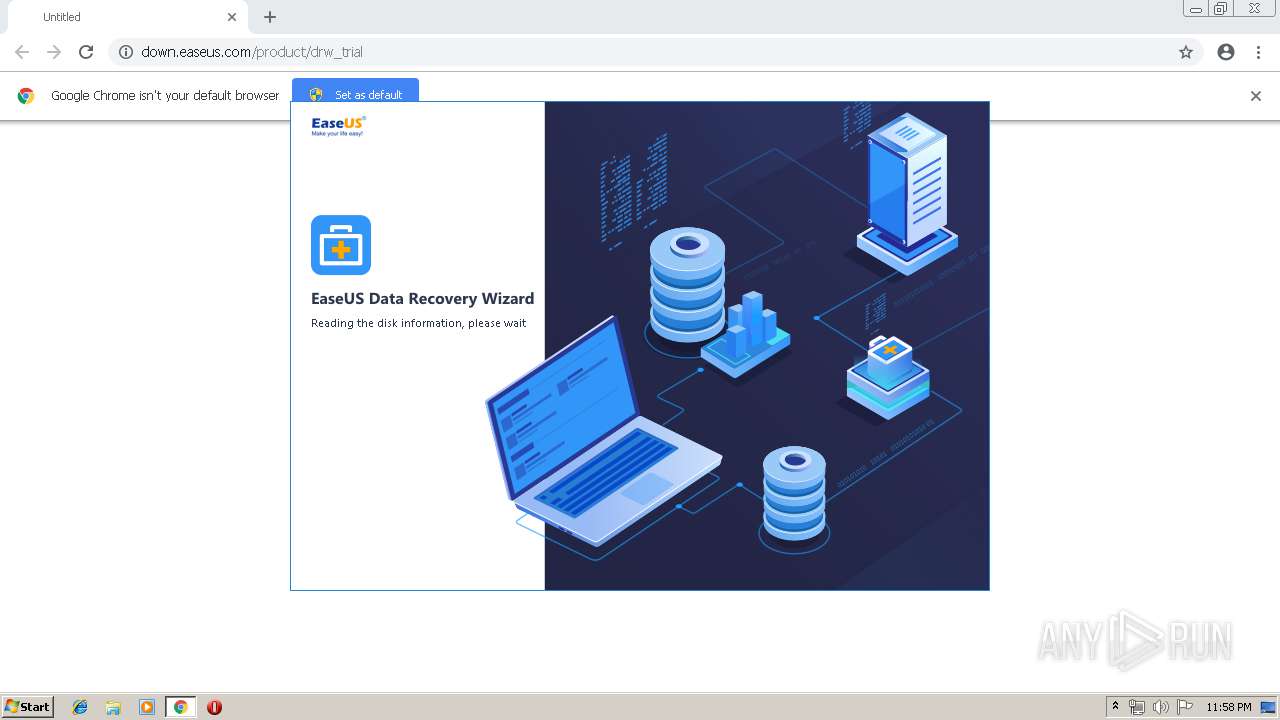Open the network status tray icon
Viewport: 1280px width, 720px height.
(1137, 707)
